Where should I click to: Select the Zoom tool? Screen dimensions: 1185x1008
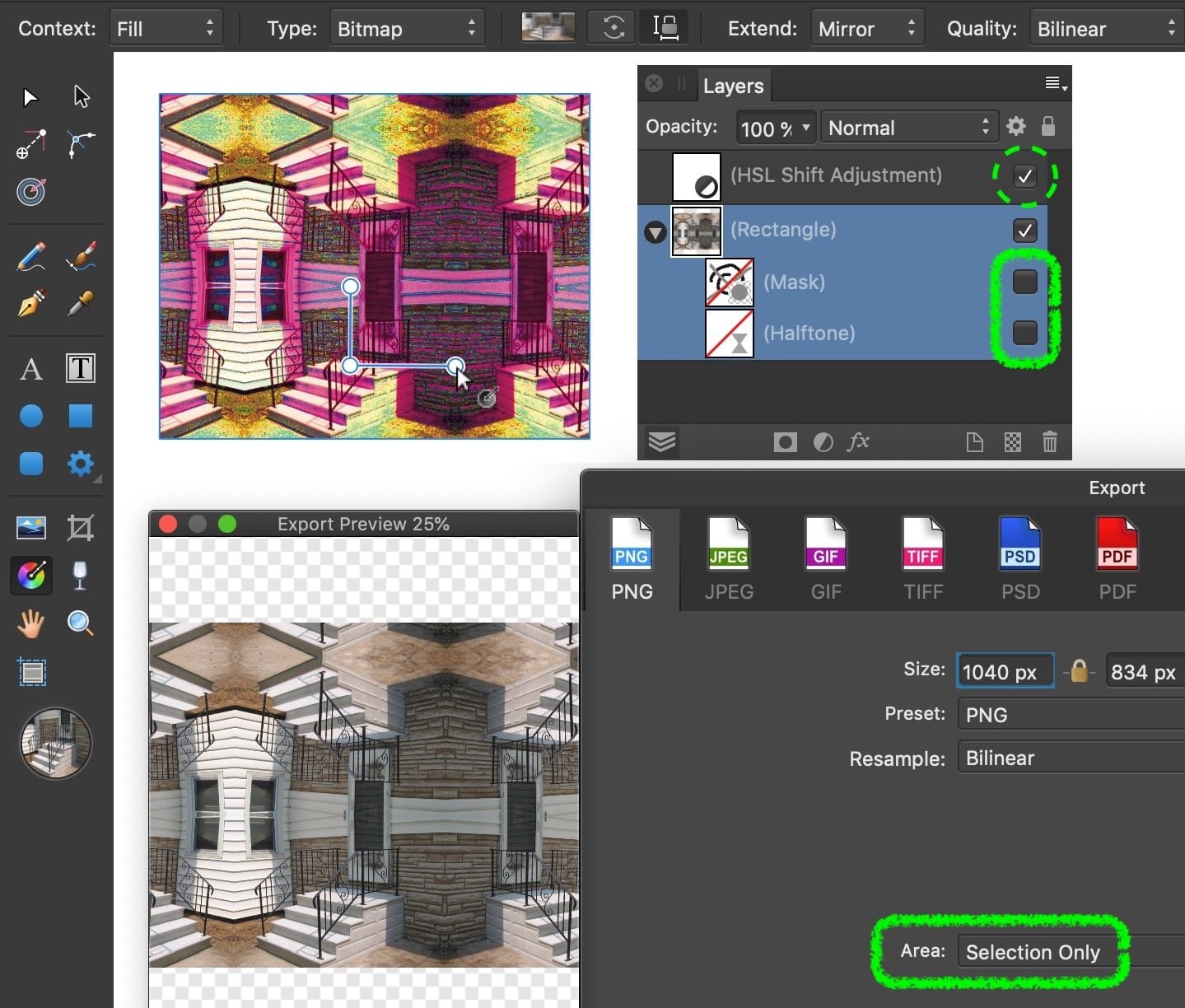coord(80,623)
